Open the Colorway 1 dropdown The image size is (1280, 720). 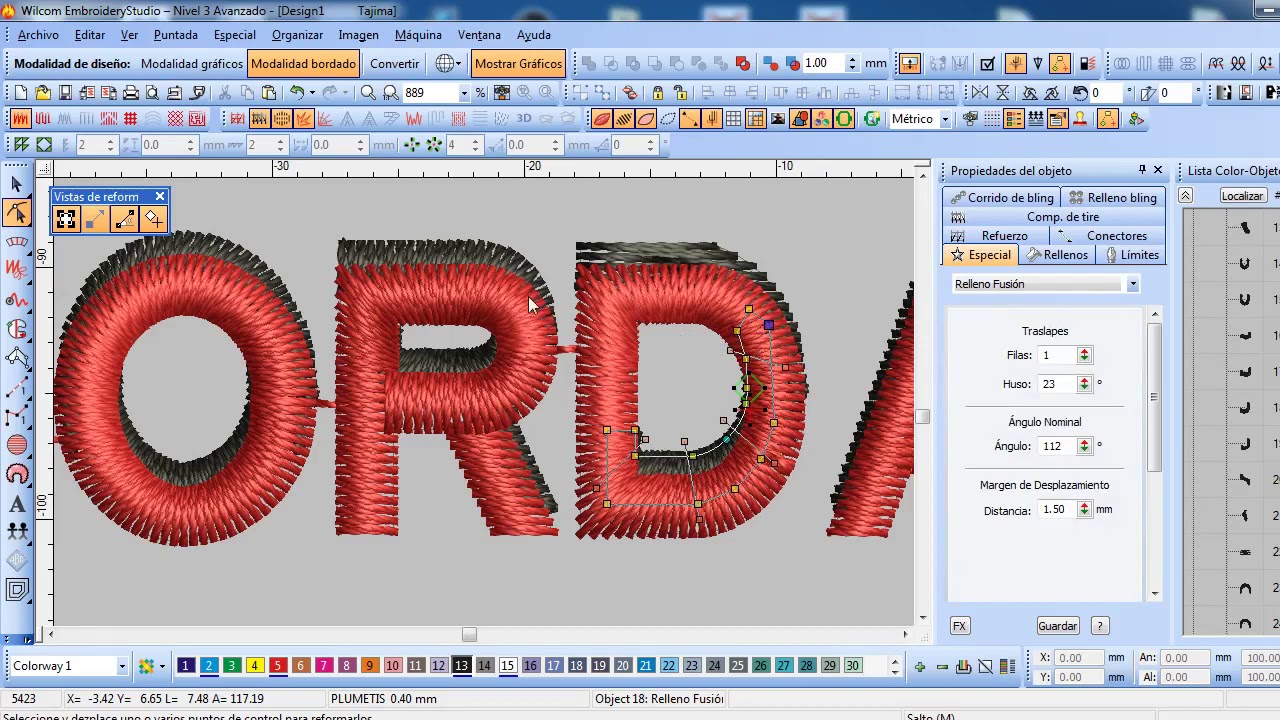click(x=122, y=666)
